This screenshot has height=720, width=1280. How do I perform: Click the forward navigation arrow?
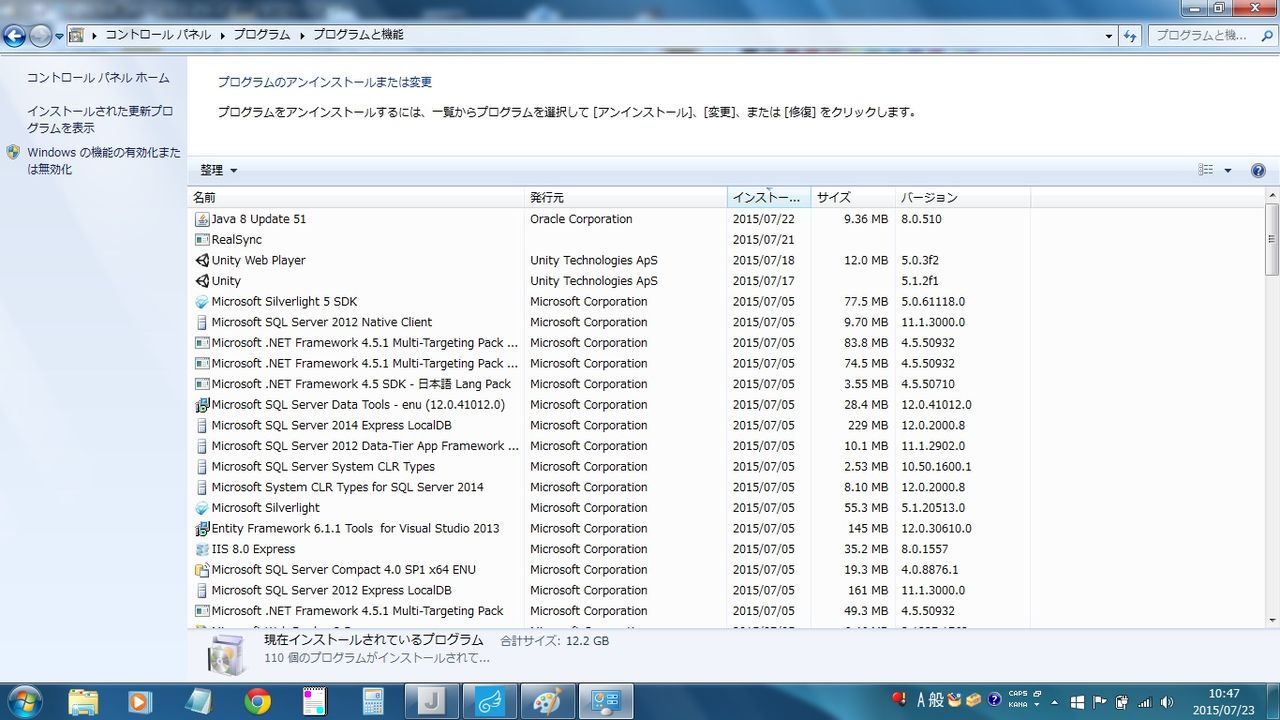(40, 36)
